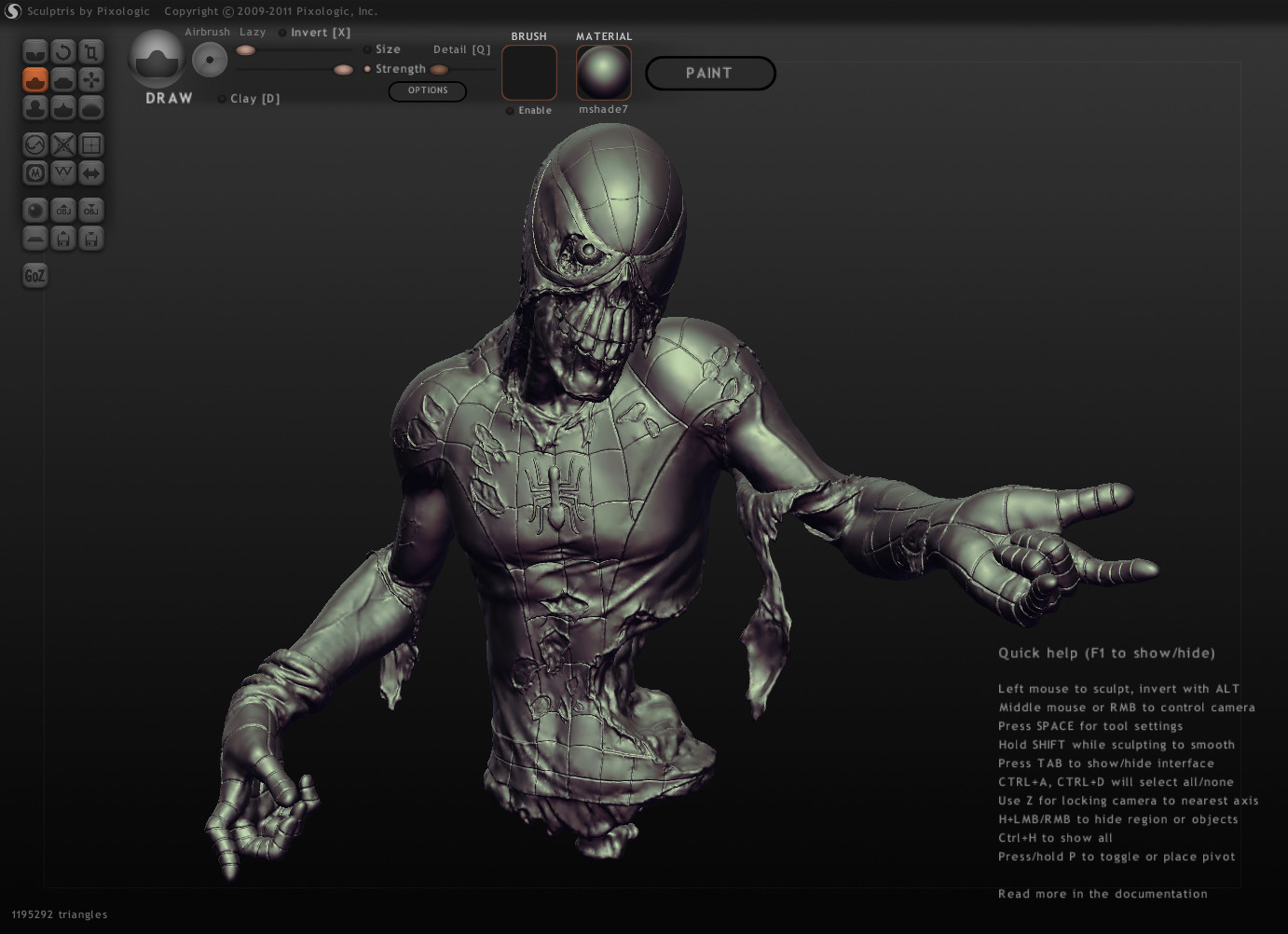Viewport: 1288px width, 934px height.
Task: Click the 'Detail [Q]' label
Action: pos(461,49)
